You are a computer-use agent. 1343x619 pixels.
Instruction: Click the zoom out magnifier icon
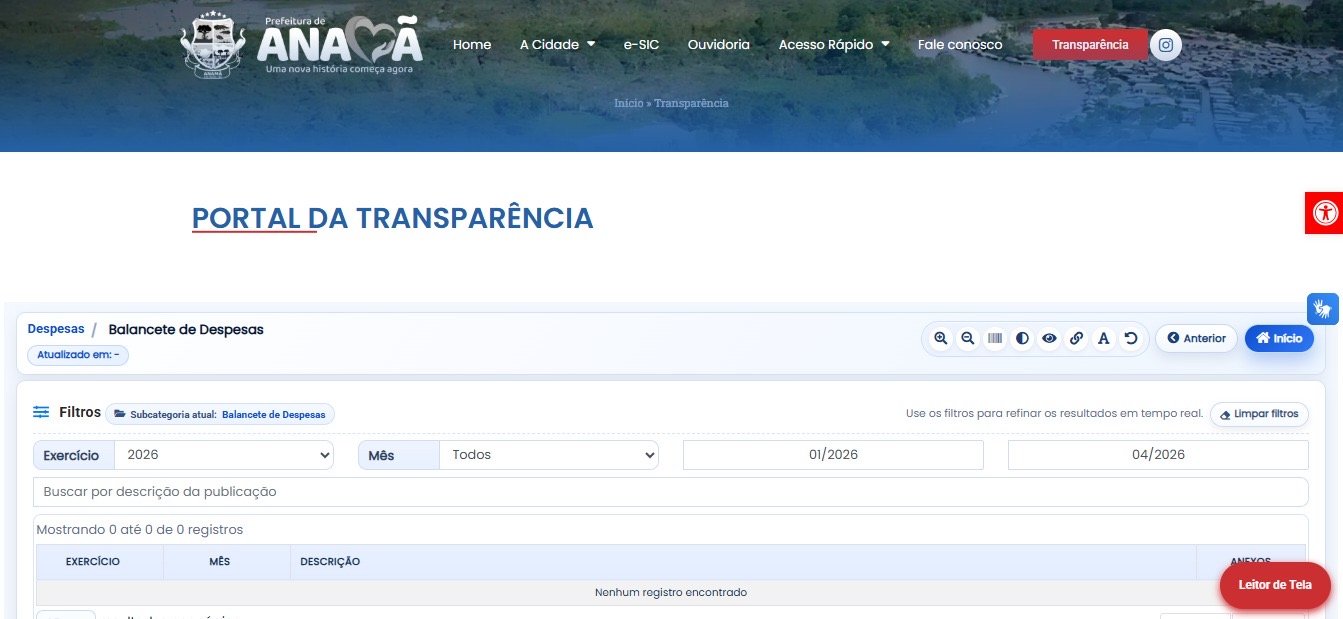pyautogui.click(x=967, y=339)
